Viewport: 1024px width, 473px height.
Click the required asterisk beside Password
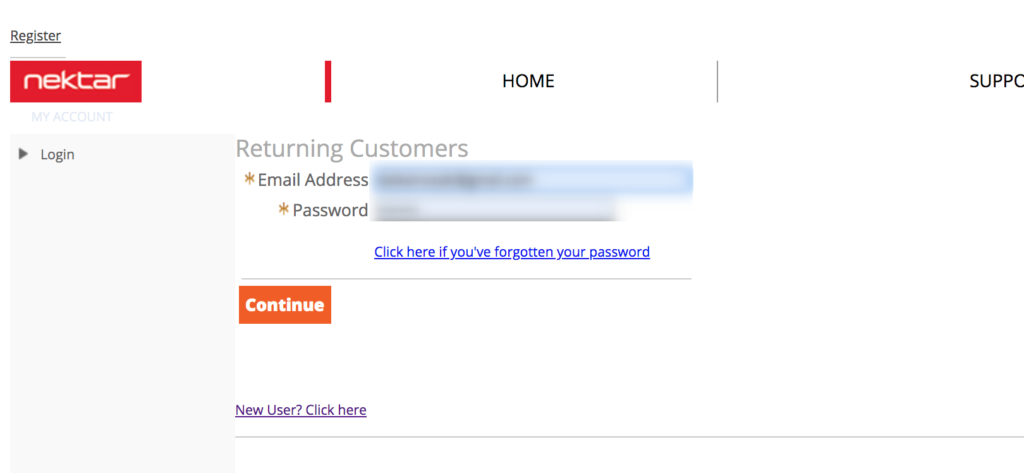coord(283,210)
